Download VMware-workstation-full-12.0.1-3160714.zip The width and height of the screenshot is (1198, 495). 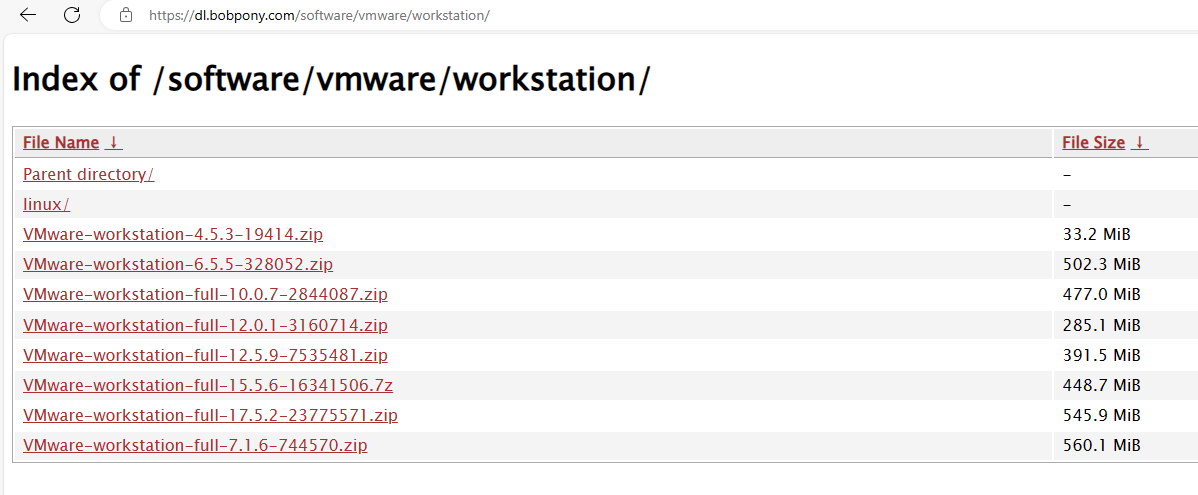point(206,325)
